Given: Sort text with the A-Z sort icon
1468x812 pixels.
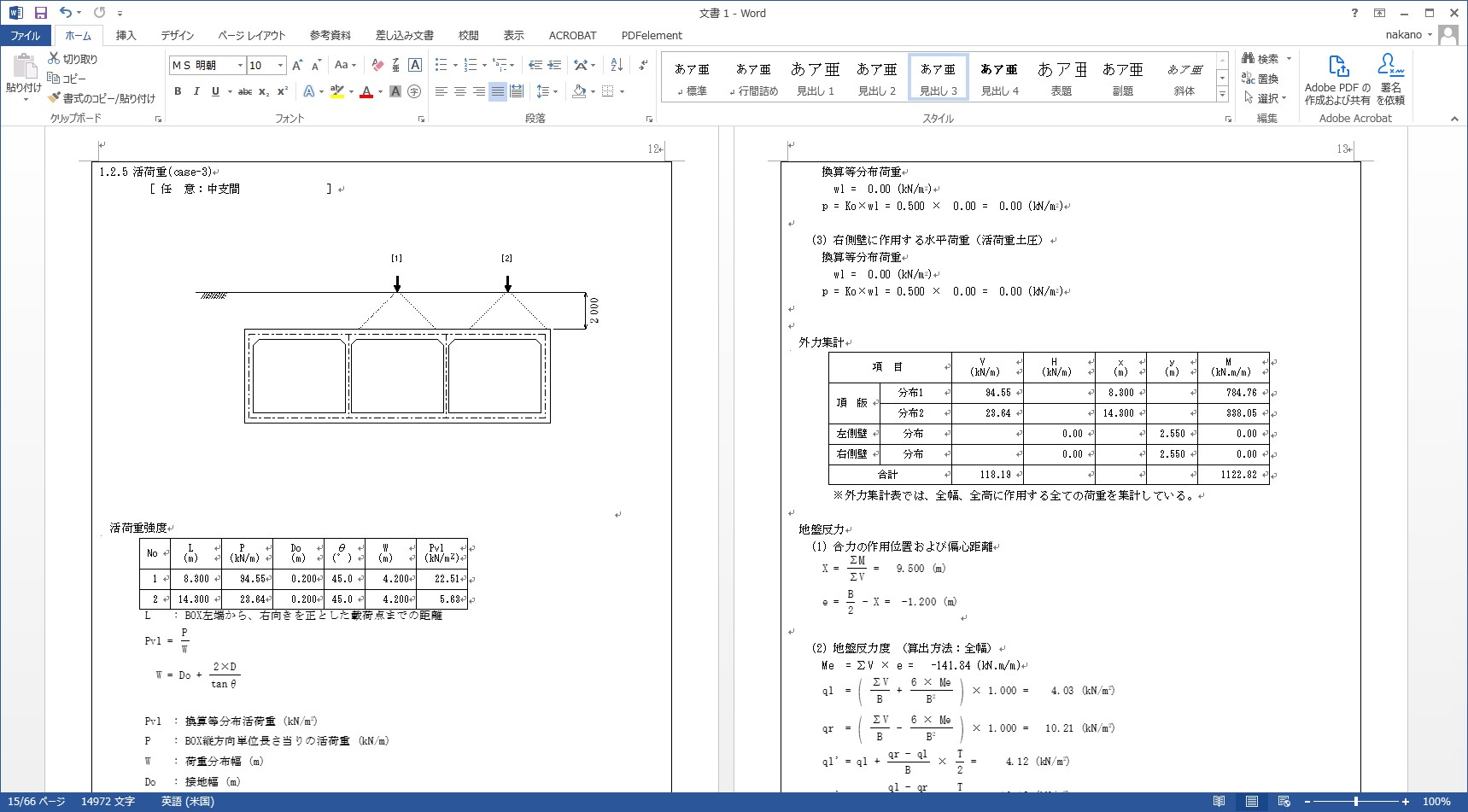Looking at the screenshot, I should tap(617, 65).
